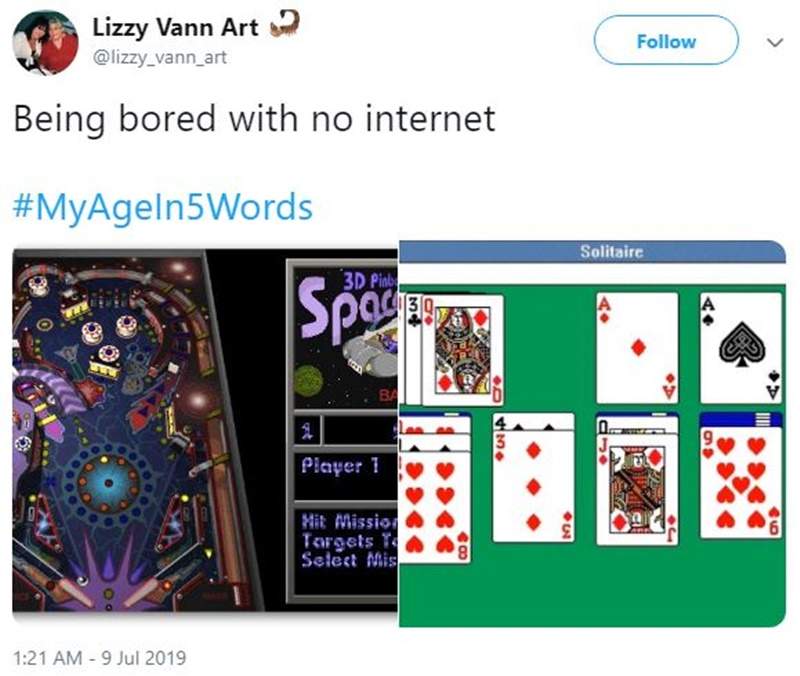Click the Follow button
Screen dimensions: 800x676
[666, 40]
